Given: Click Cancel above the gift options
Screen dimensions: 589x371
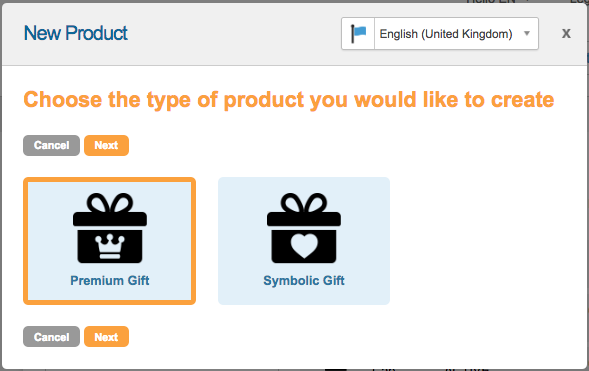Looking at the screenshot, I should click(x=51, y=145).
